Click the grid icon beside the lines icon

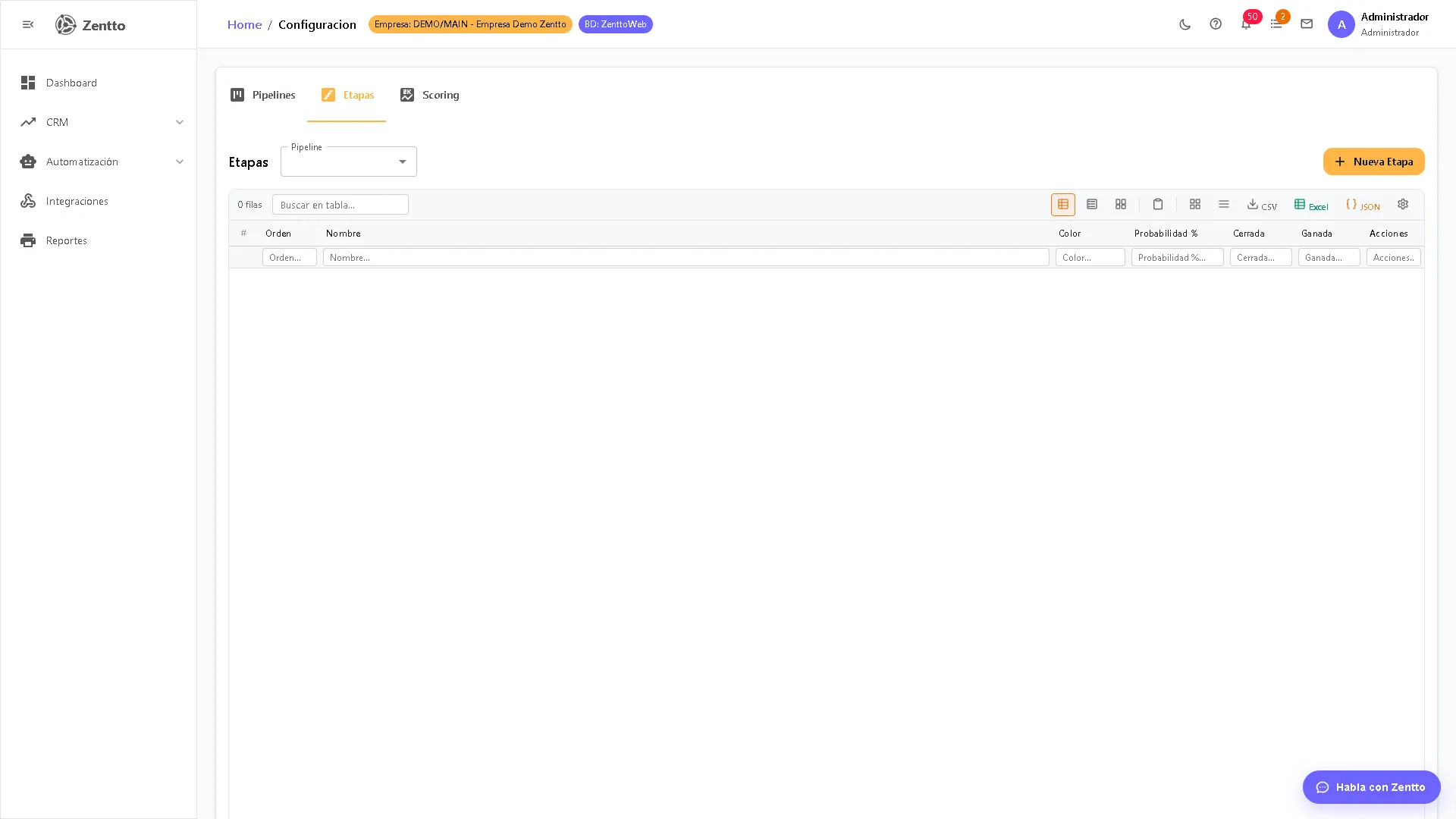(x=1195, y=205)
